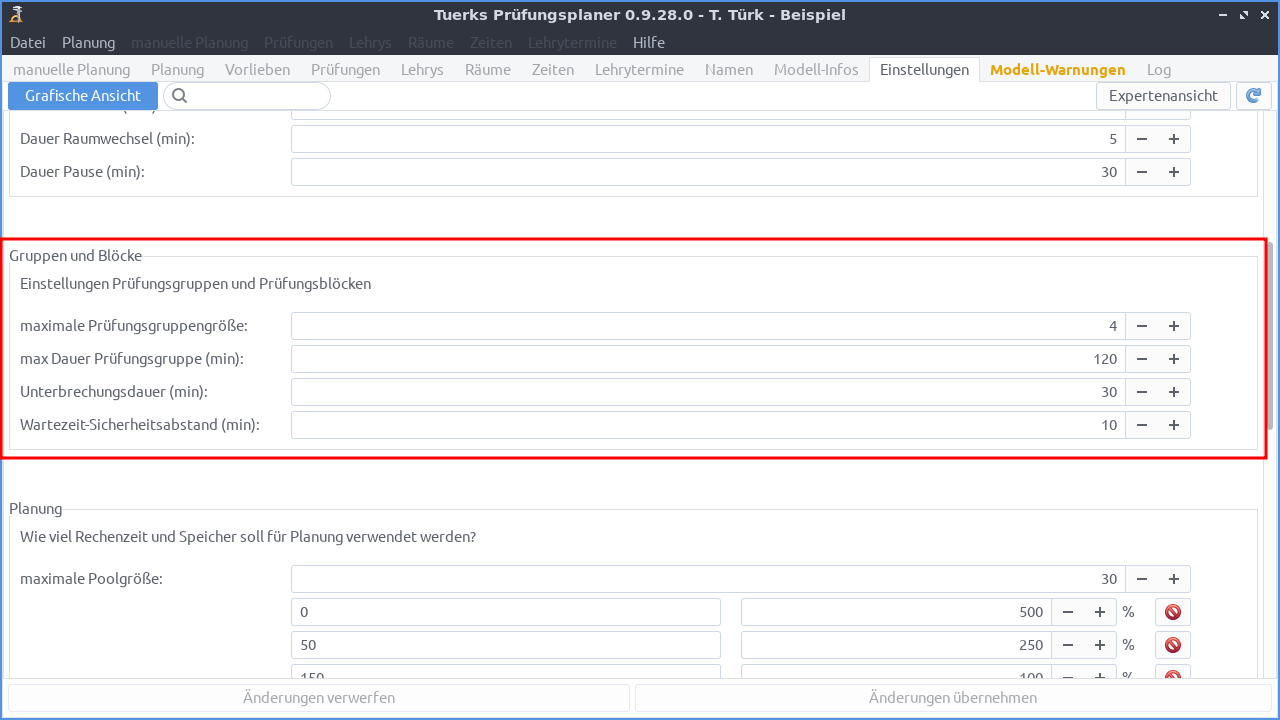Screen dimensions: 1280x720
Task: Increase Dauer Pause with its plus stepper
Action: coord(1173,171)
